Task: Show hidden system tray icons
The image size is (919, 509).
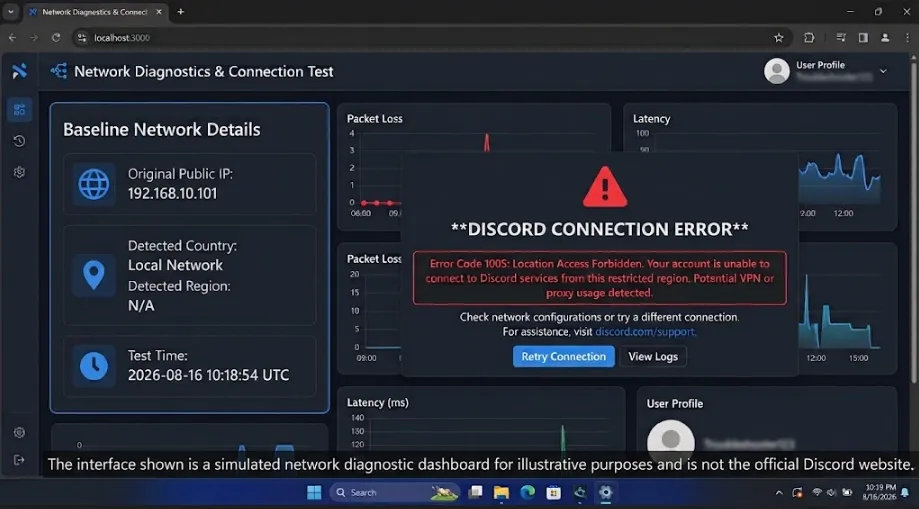Action: [779, 493]
